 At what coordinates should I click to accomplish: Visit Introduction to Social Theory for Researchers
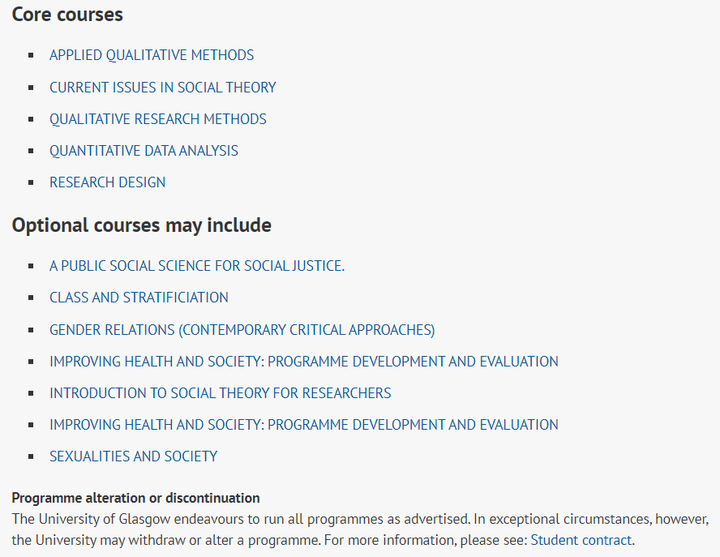[x=220, y=393]
